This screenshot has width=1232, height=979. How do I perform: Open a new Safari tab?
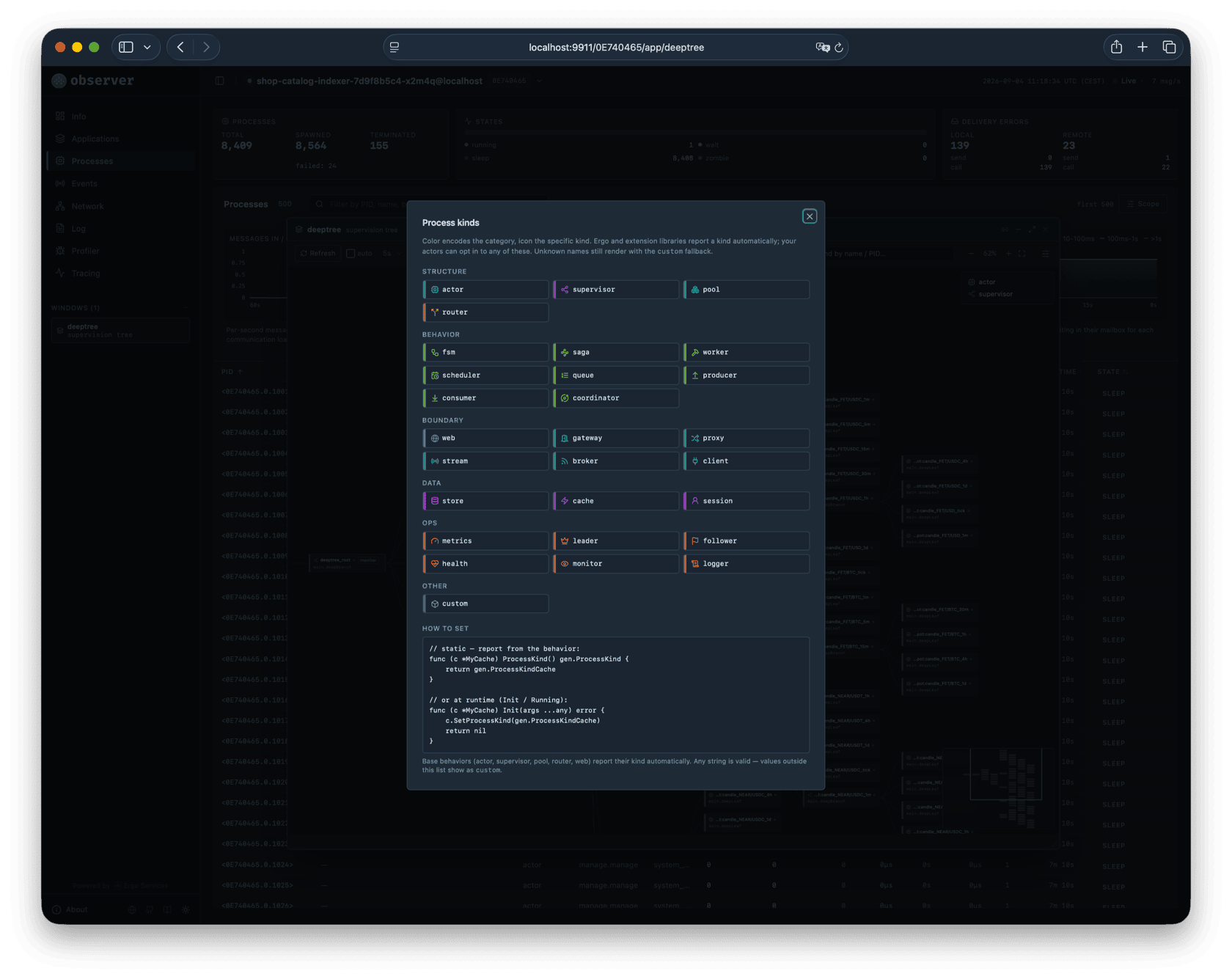coord(1143,48)
